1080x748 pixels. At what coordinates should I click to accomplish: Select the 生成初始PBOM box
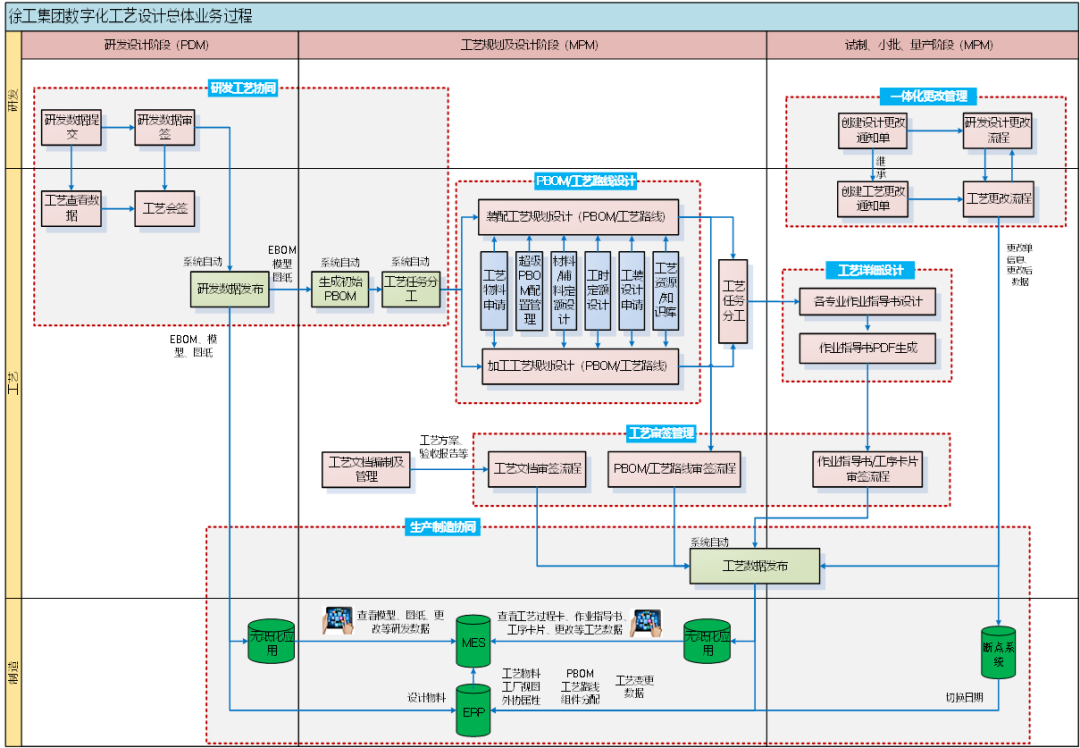340,289
